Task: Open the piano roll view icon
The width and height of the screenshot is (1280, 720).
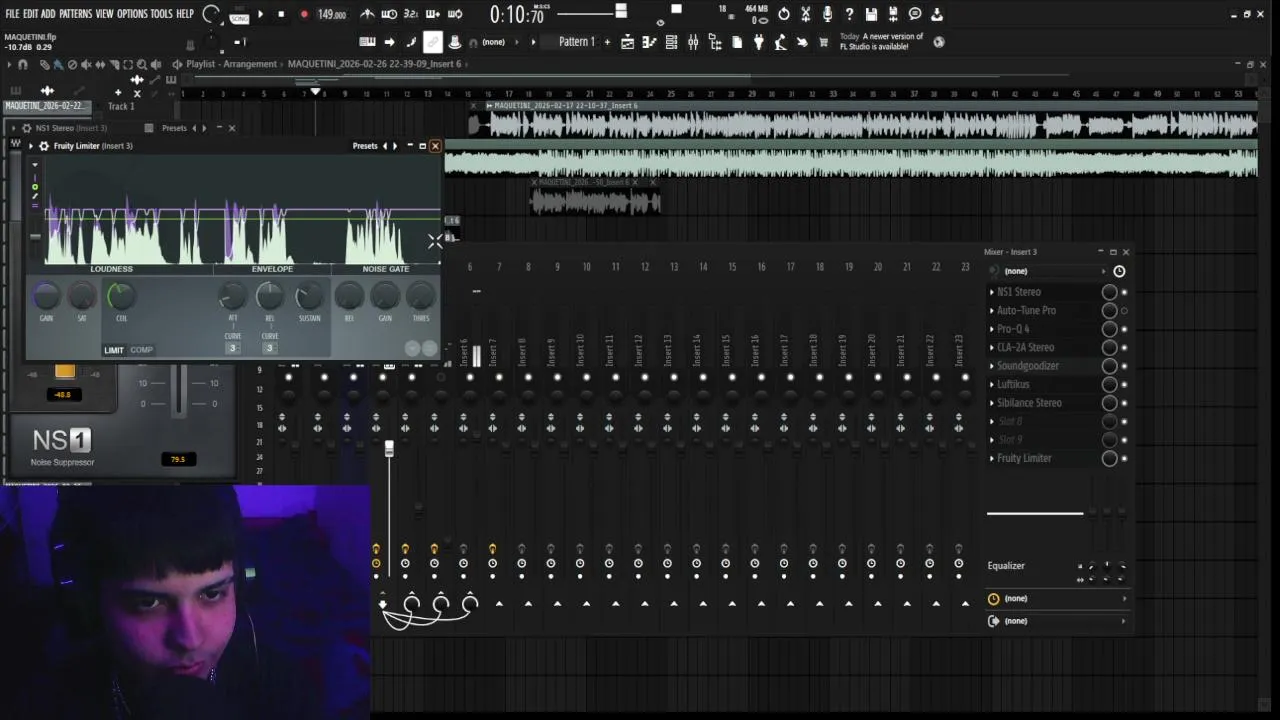Action: point(649,42)
